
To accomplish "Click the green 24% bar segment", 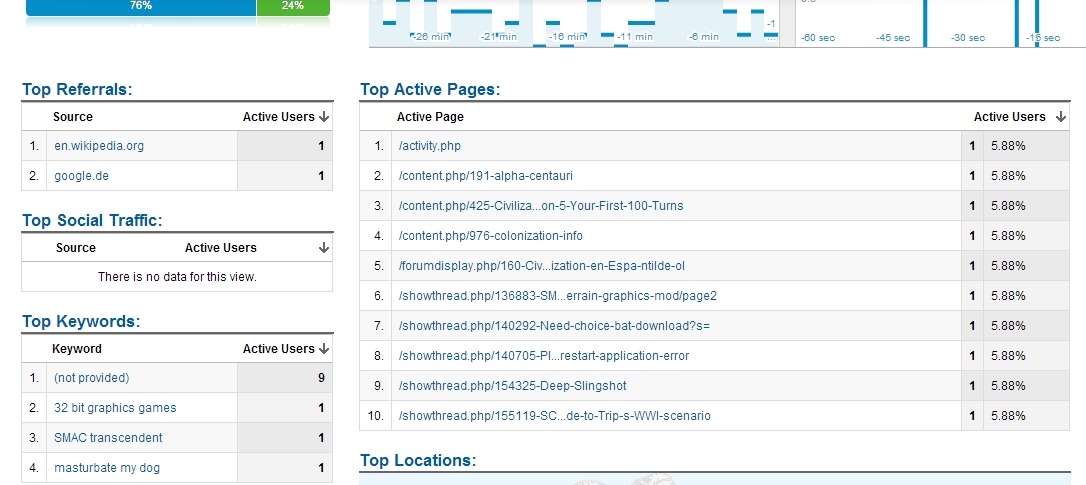I will coord(293,6).
